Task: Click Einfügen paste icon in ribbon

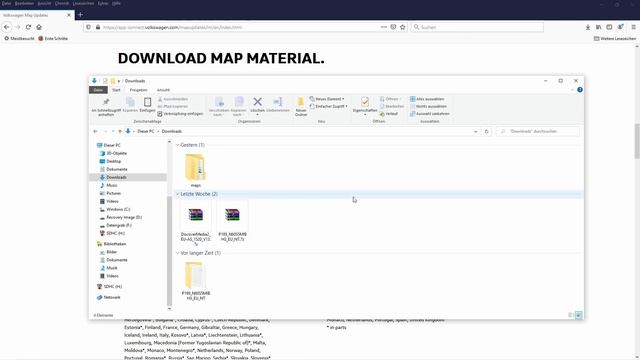Action: (147, 102)
